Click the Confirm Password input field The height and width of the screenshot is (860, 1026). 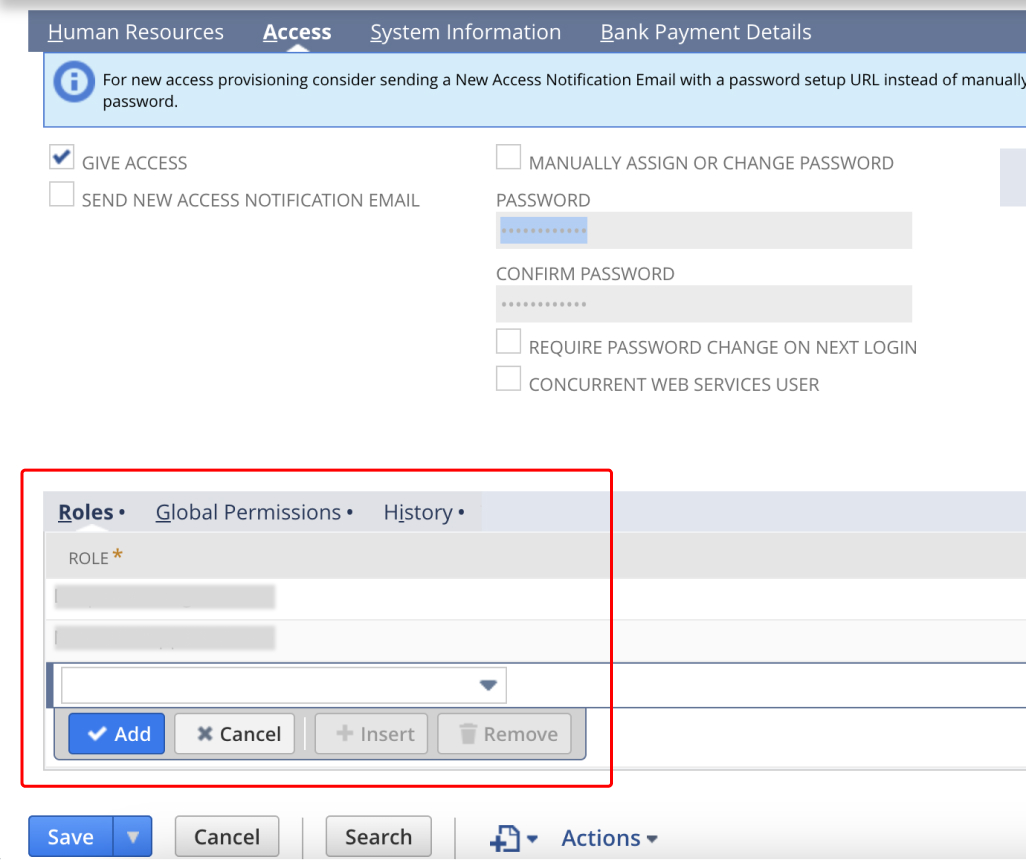click(700, 304)
